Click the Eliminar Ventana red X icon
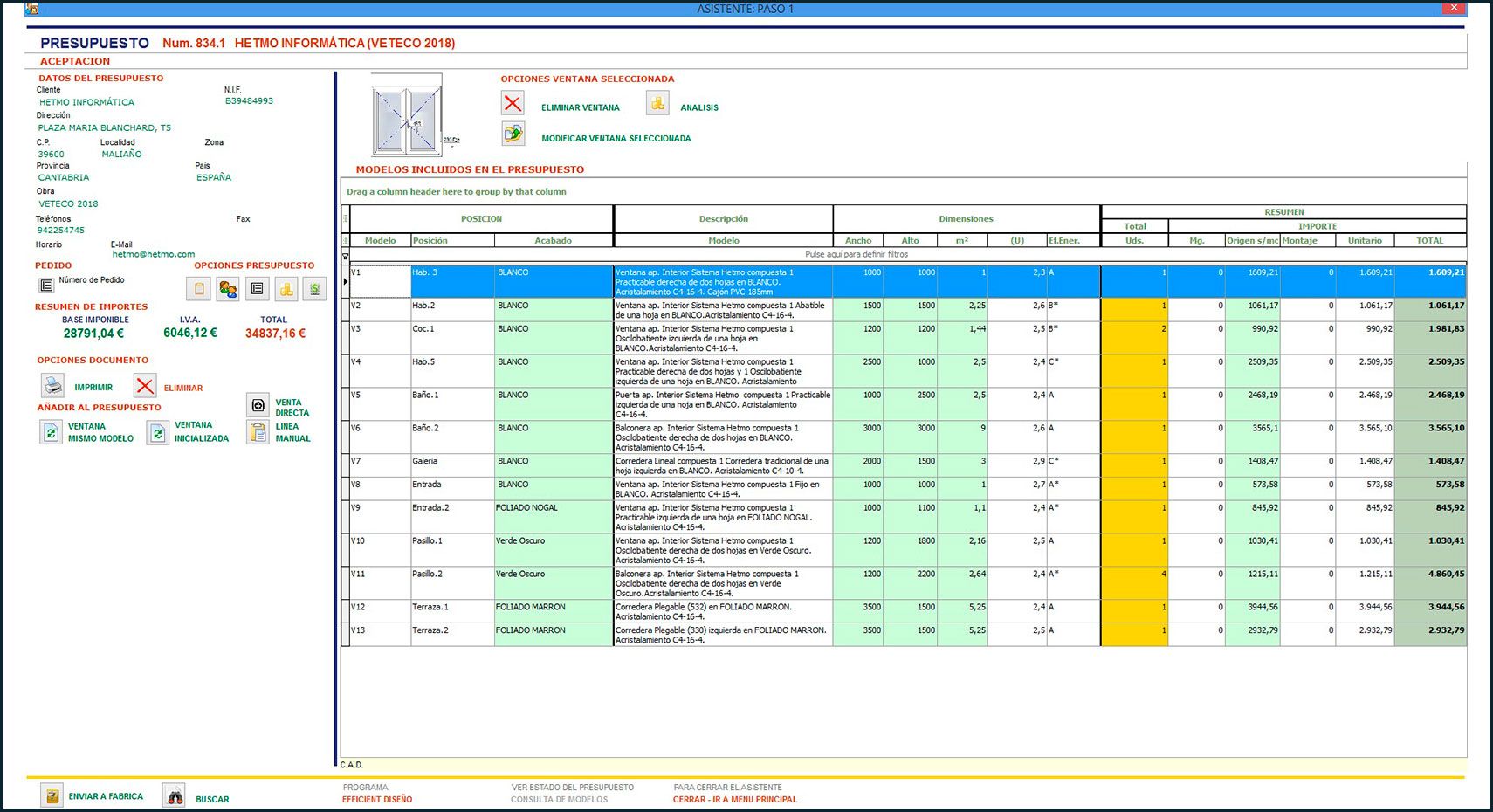The height and width of the screenshot is (812, 1493). click(x=513, y=103)
